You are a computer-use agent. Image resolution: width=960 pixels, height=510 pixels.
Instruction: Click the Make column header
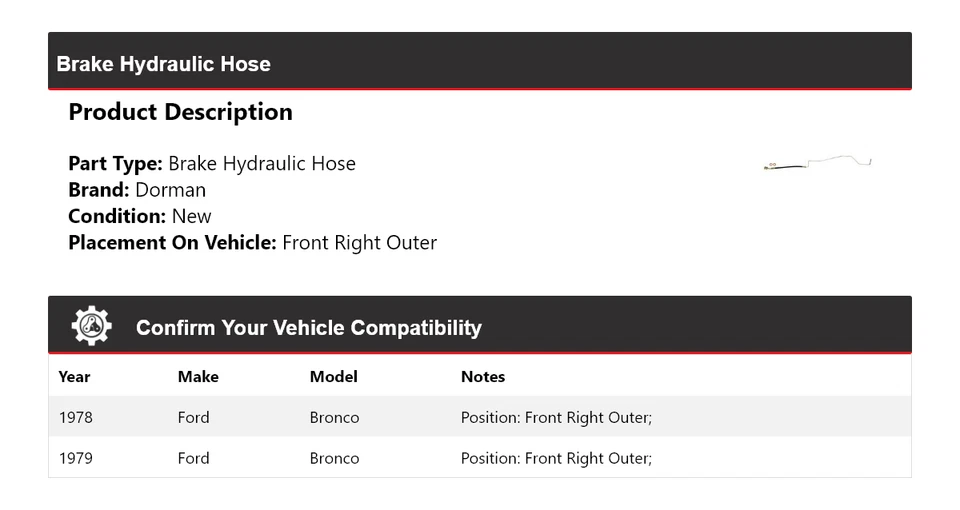click(198, 377)
